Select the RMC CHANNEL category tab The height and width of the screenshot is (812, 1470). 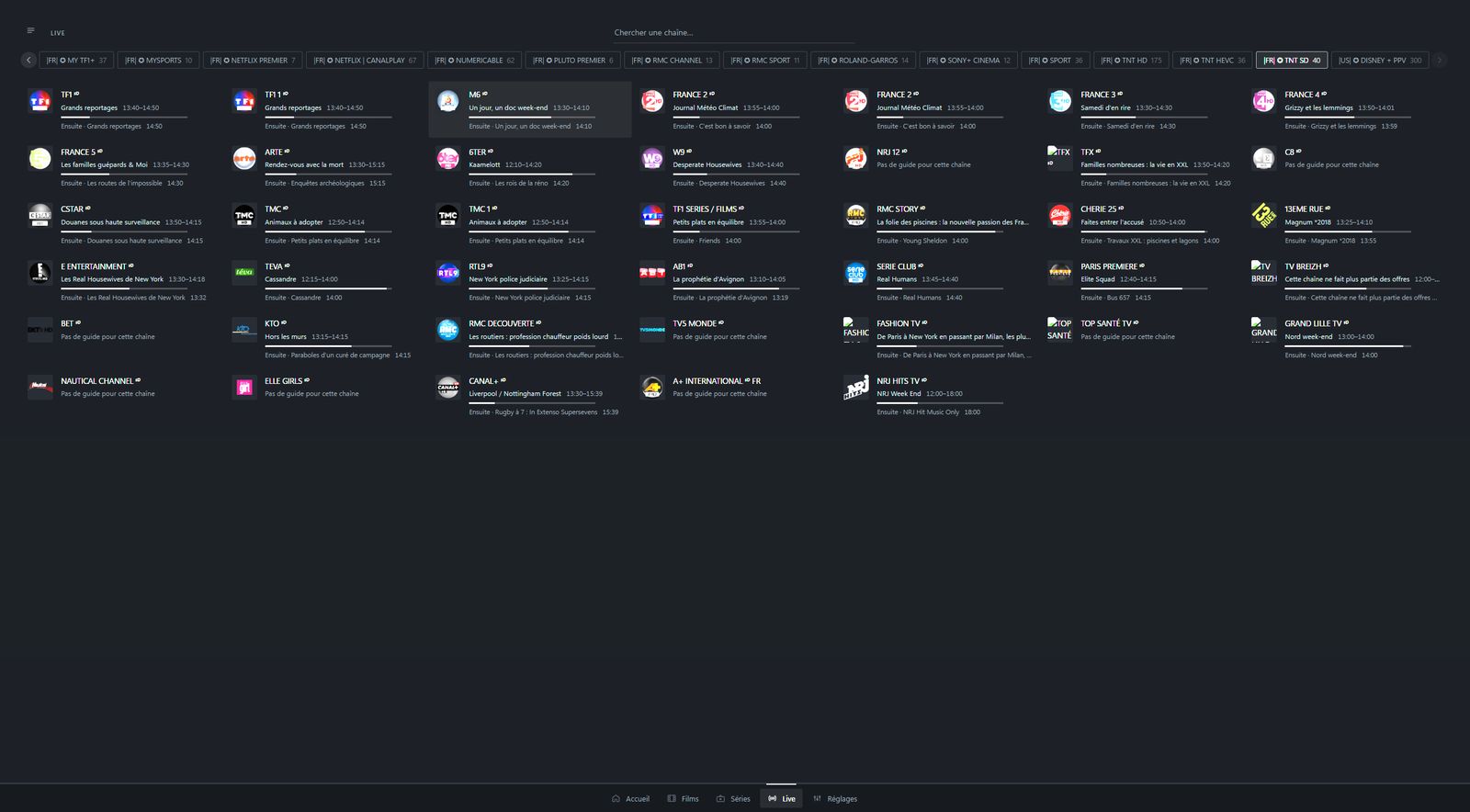coord(672,61)
